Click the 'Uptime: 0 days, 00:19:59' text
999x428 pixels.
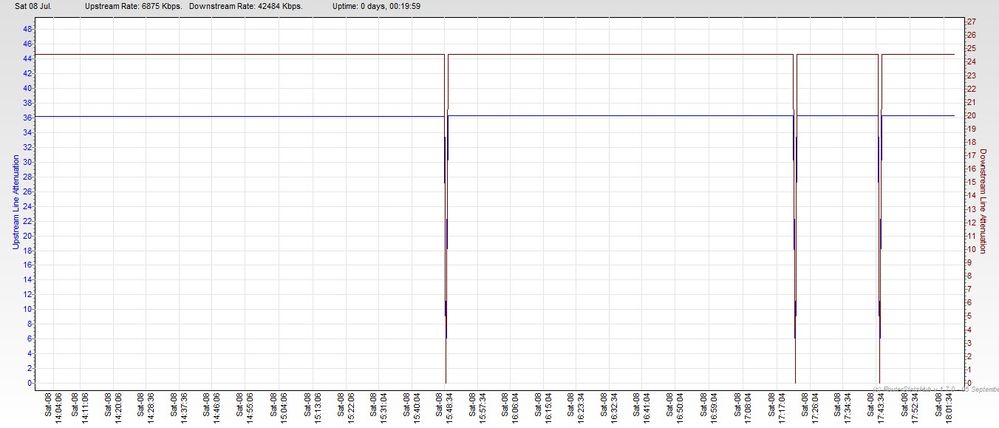(376, 6)
